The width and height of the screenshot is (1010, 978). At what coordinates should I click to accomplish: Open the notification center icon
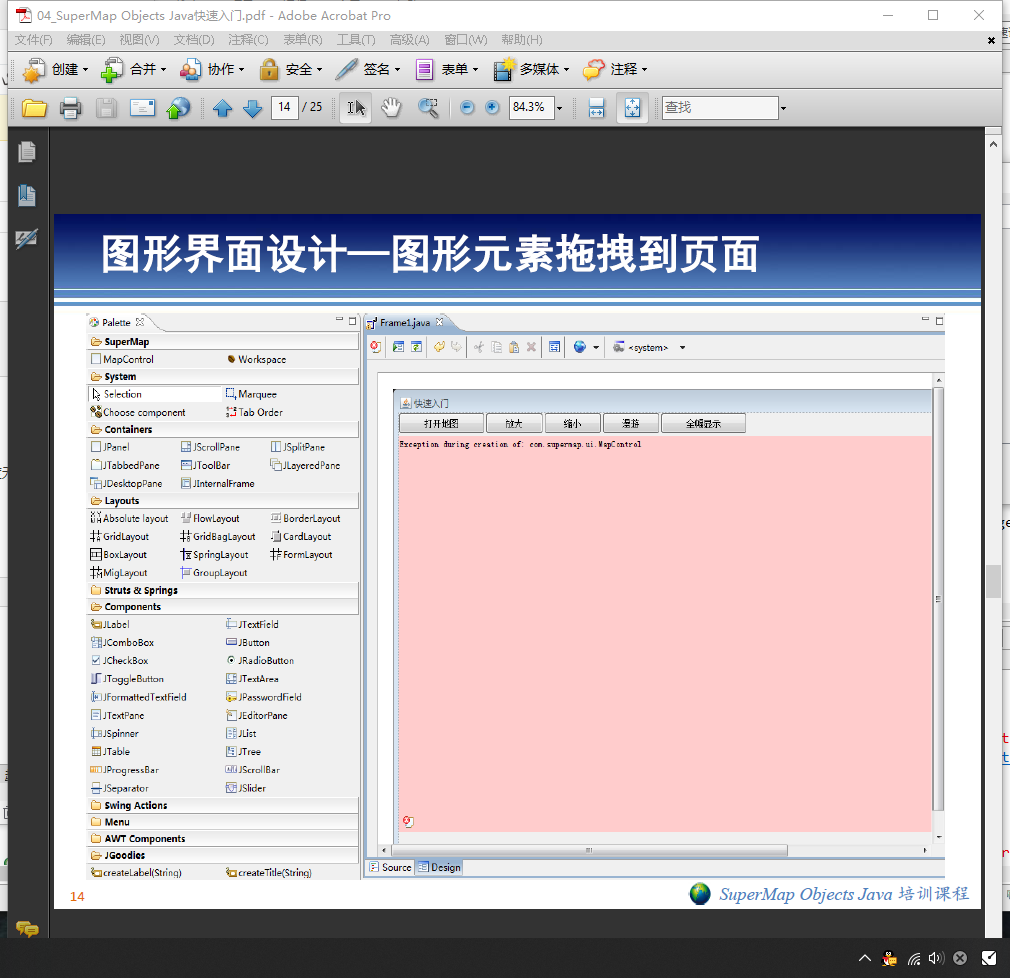tap(989, 958)
